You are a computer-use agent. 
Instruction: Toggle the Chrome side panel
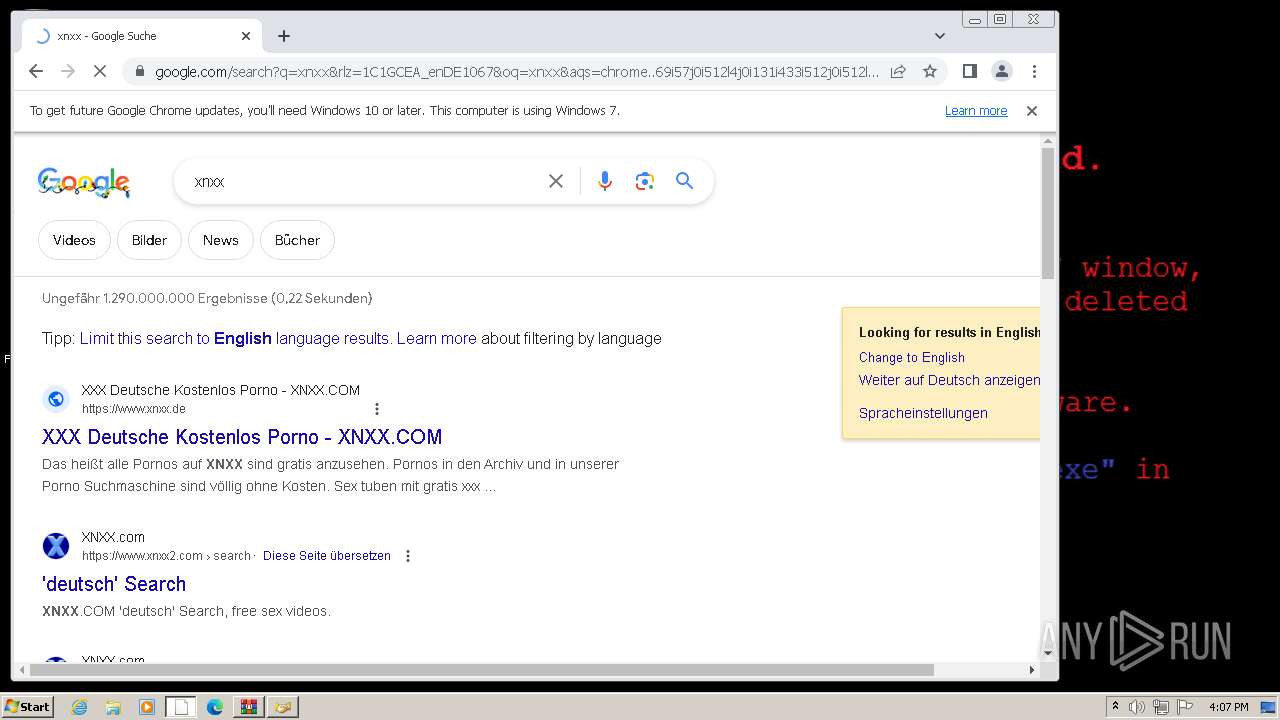[x=969, y=71]
